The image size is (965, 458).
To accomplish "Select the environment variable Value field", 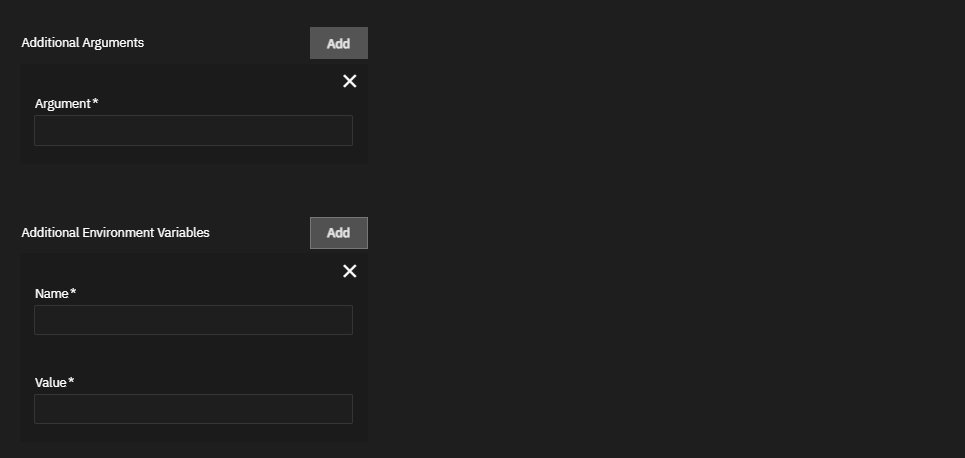I will tap(193, 409).
